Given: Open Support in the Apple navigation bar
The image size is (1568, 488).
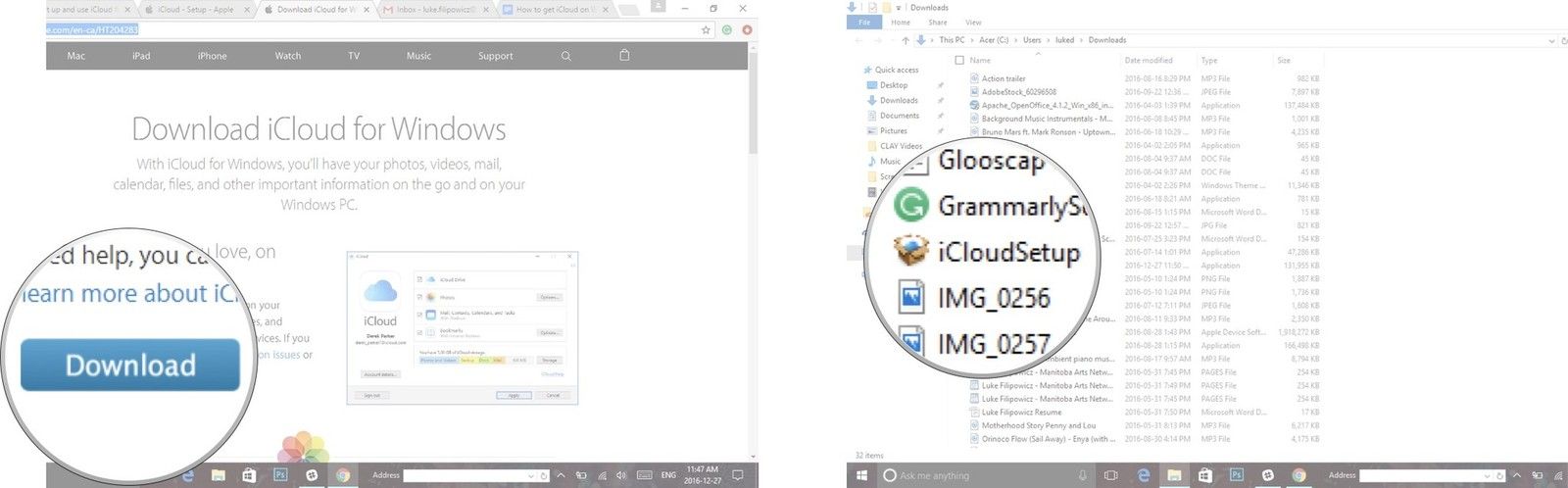Looking at the screenshot, I should 496,56.
